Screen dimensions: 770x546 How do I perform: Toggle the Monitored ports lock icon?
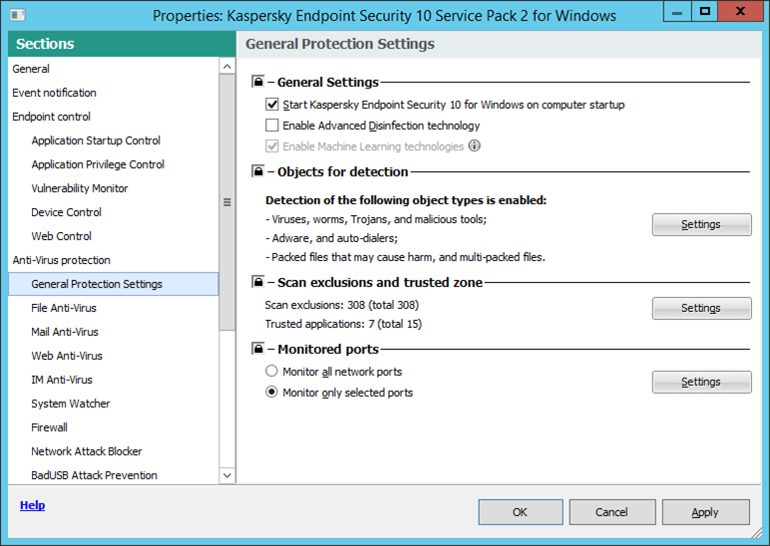(x=257, y=349)
